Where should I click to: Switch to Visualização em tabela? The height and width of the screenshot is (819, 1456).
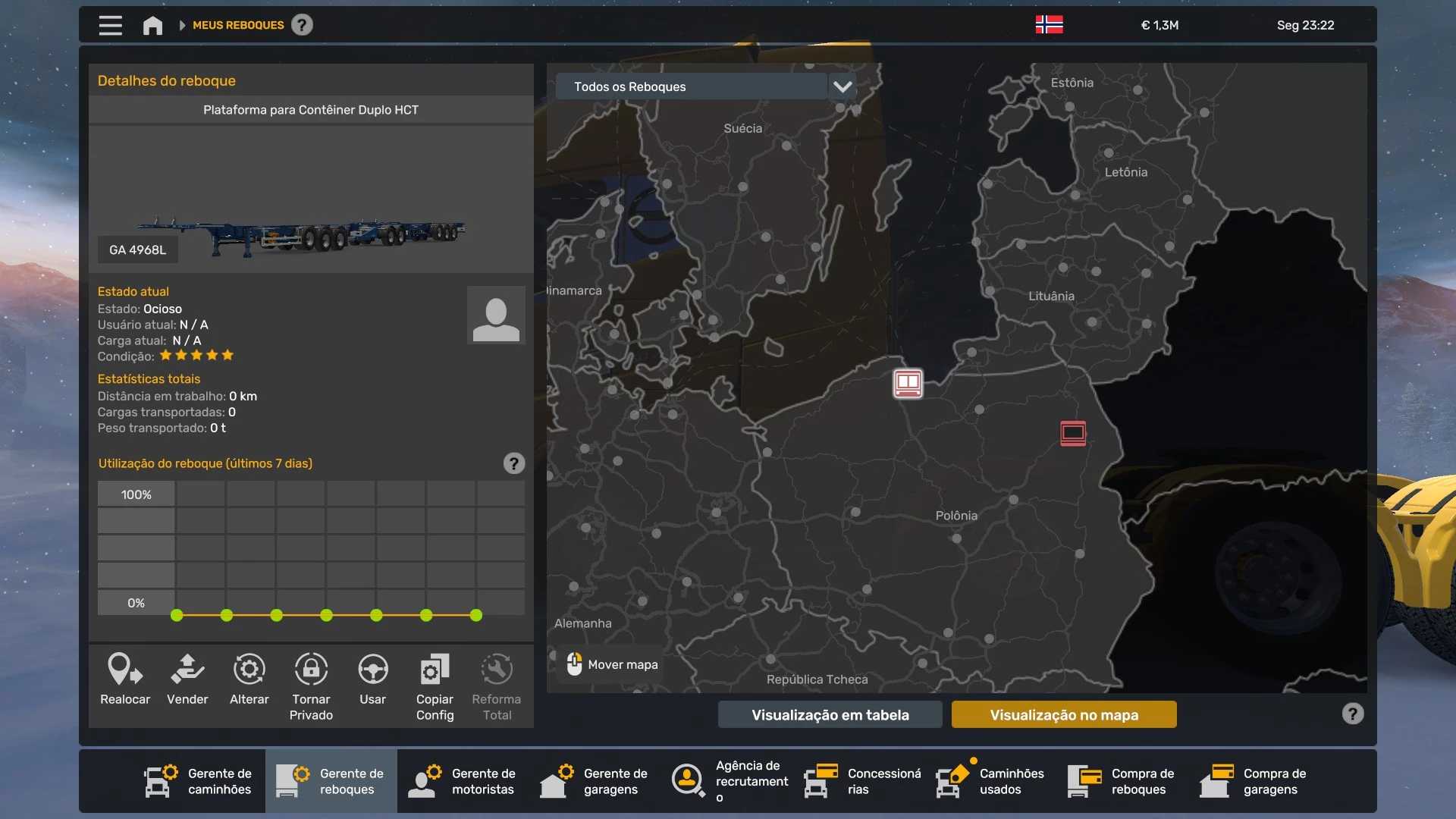point(830,714)
